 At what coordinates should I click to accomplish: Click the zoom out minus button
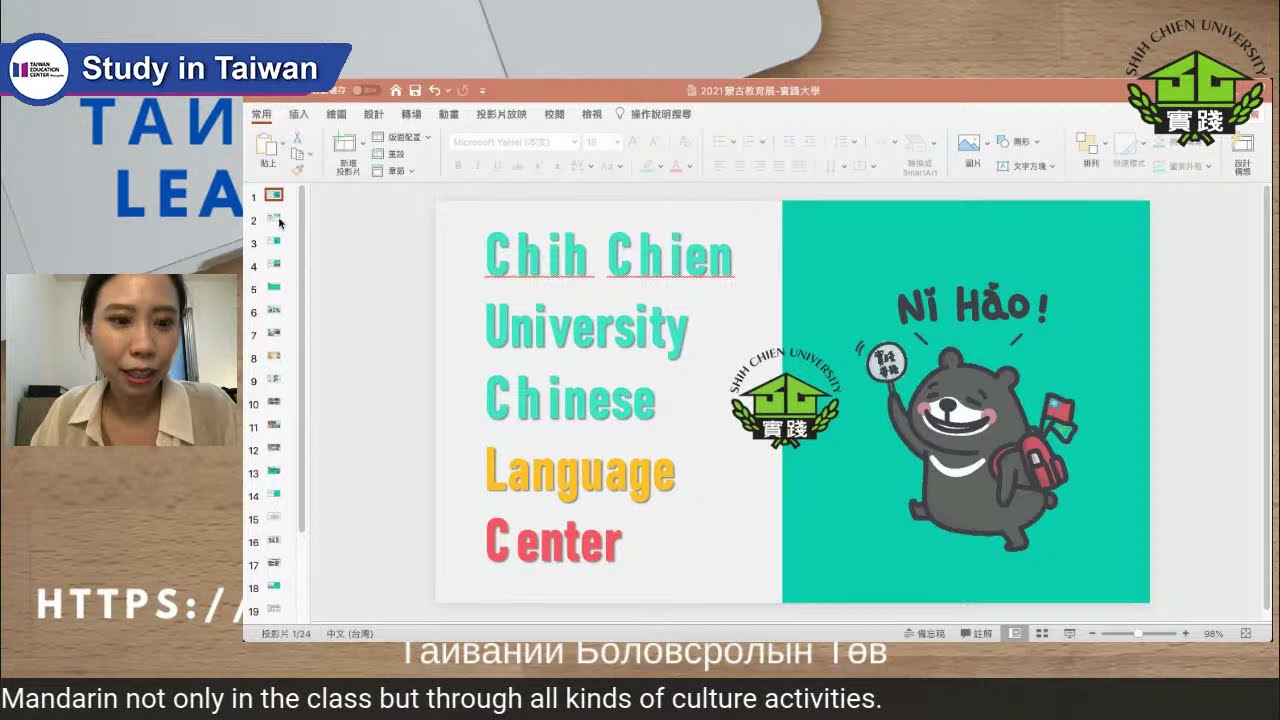[x=1092, y=634]
